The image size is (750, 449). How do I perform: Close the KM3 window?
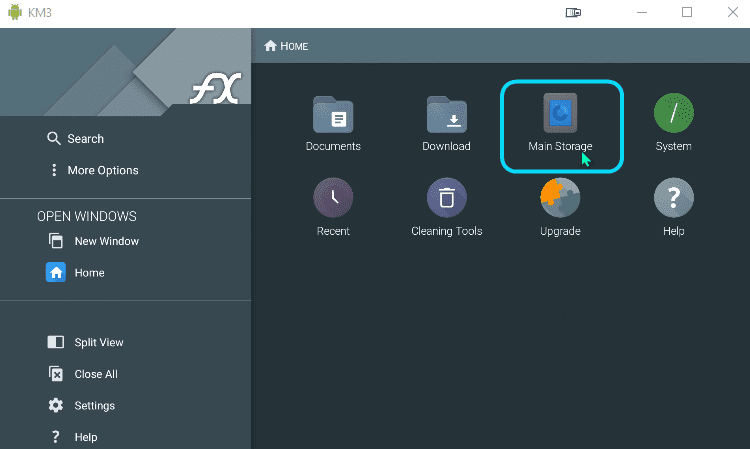point(733,12)
